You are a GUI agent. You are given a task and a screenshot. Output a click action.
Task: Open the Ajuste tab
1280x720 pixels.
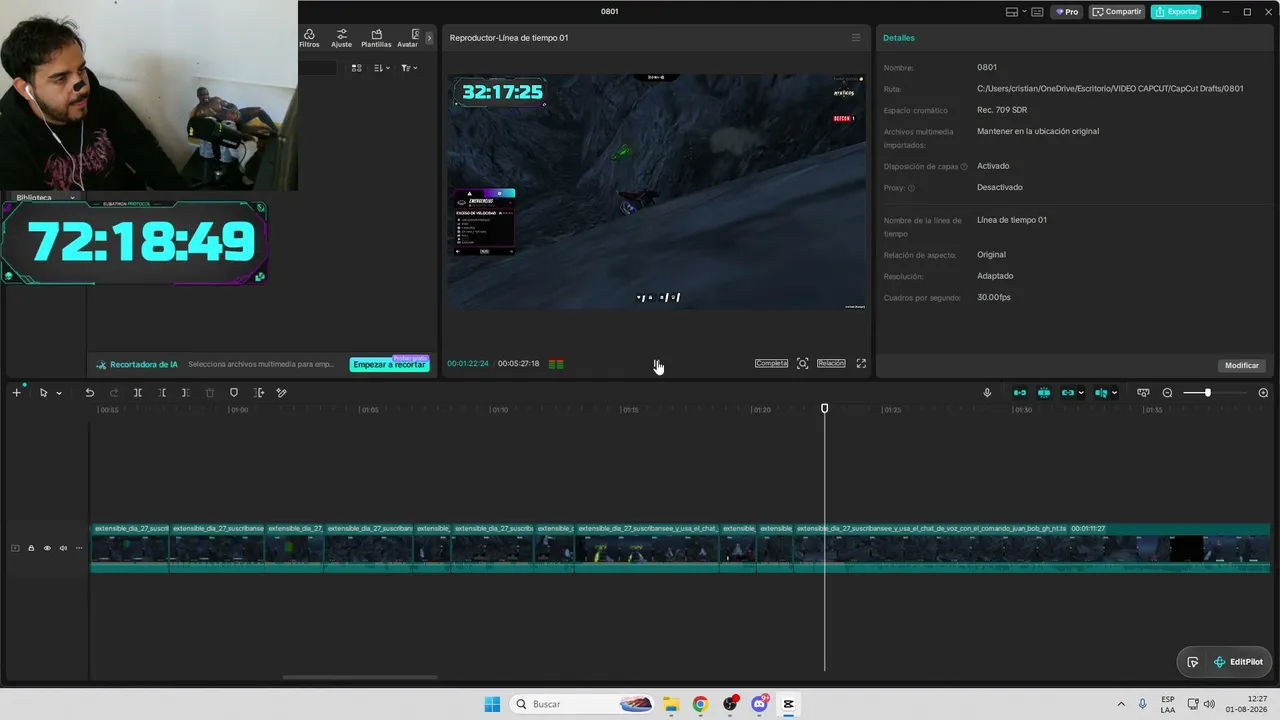pos(341,38)
